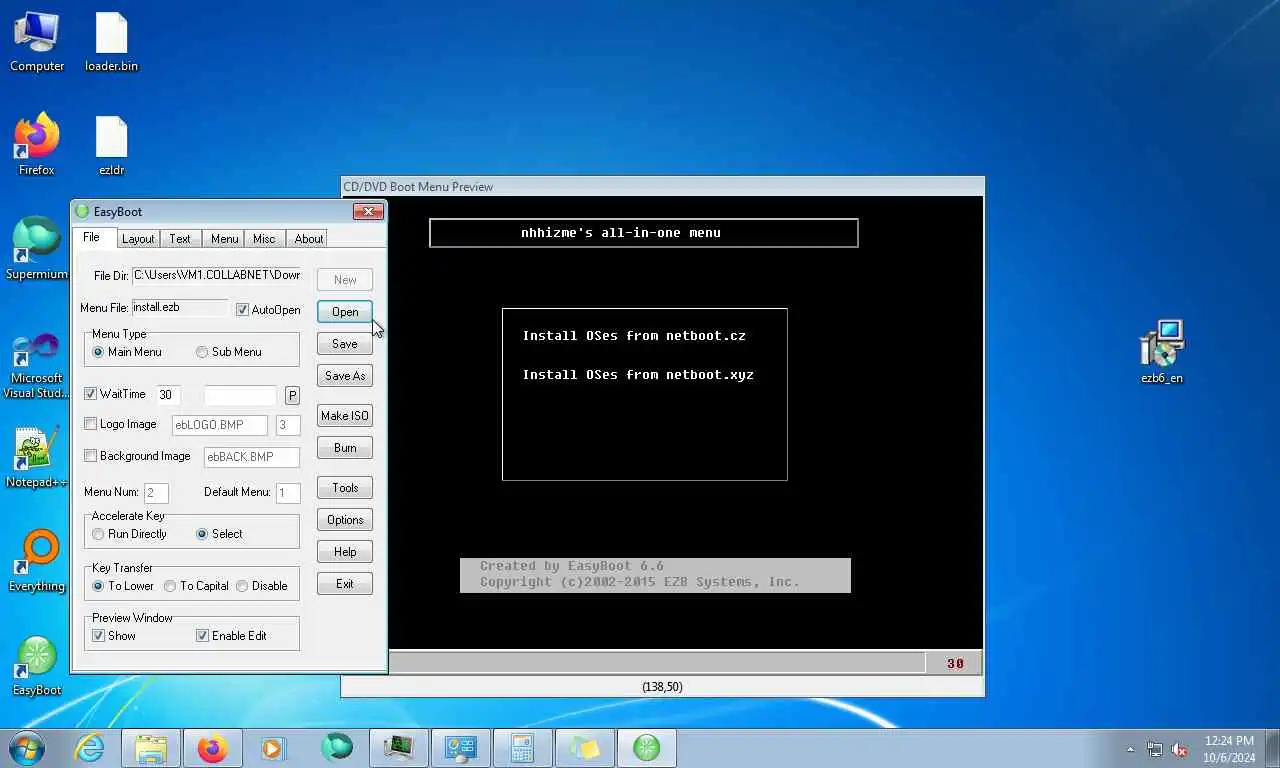Click the Open button

(x=345, y=312)
